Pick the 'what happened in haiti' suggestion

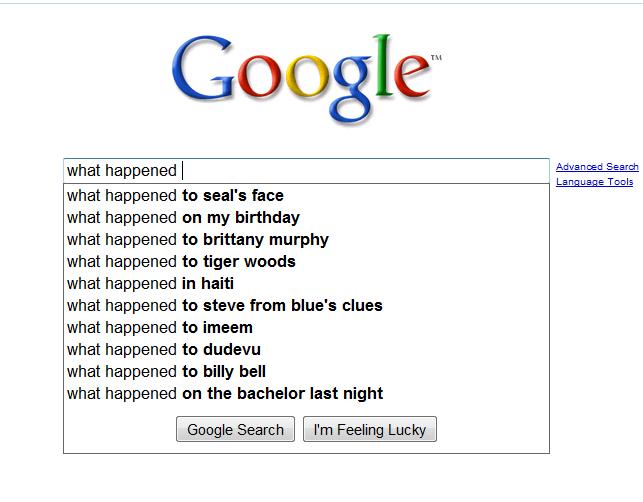coord(306,284)
